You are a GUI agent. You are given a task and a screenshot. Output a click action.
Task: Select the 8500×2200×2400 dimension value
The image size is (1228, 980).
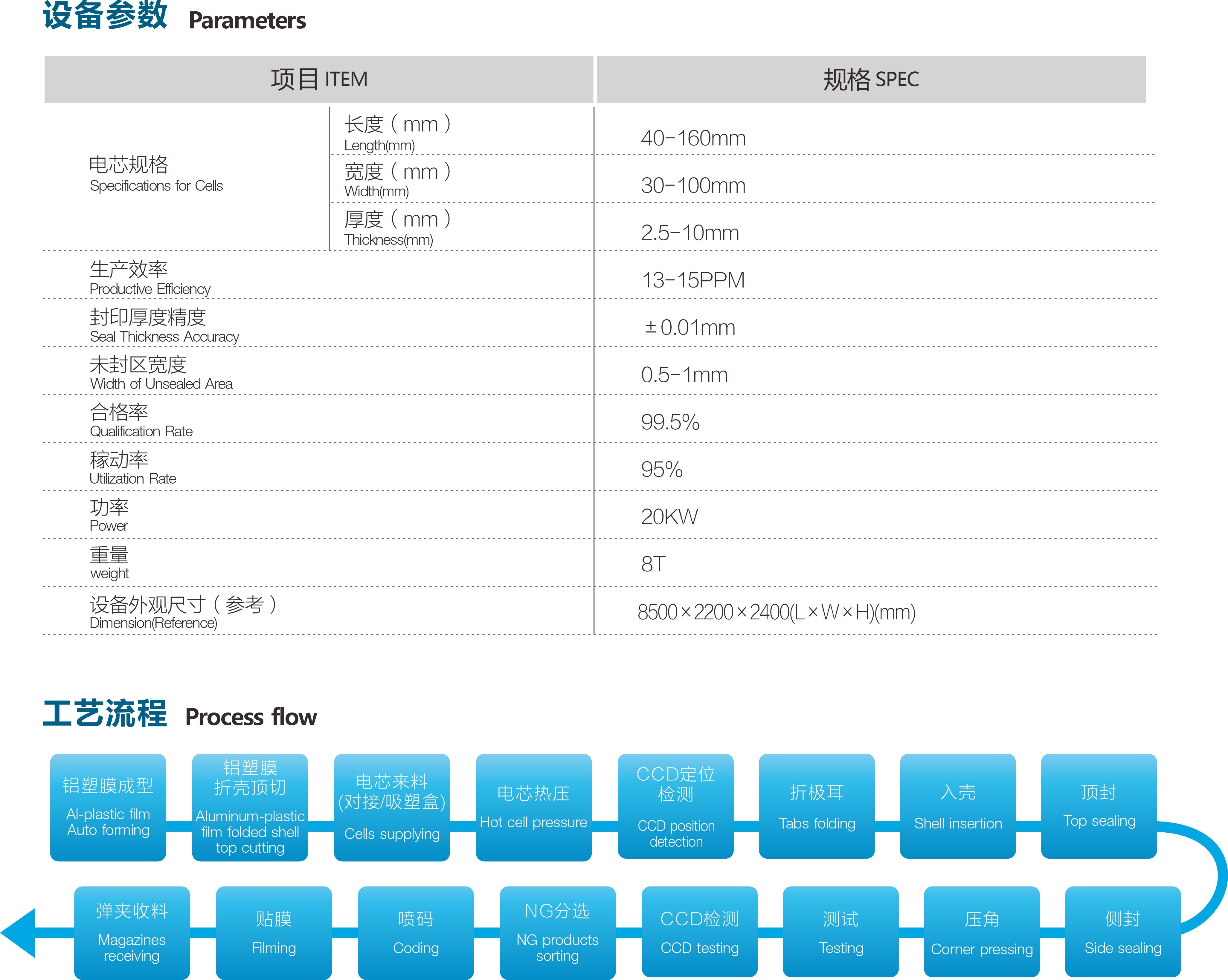pos(776,612)
